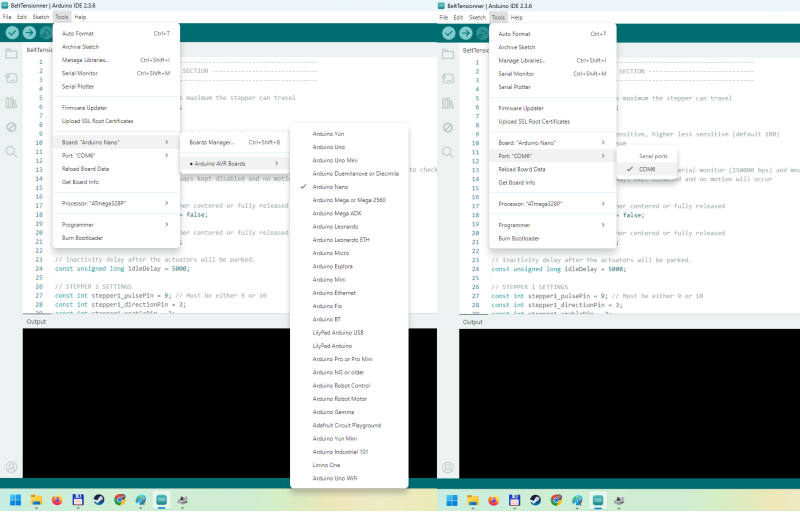Image resolution: width=800 pixels, height=521 pixels.
Task: Open the Sketch menu in left window
Action: coord(41,17)
